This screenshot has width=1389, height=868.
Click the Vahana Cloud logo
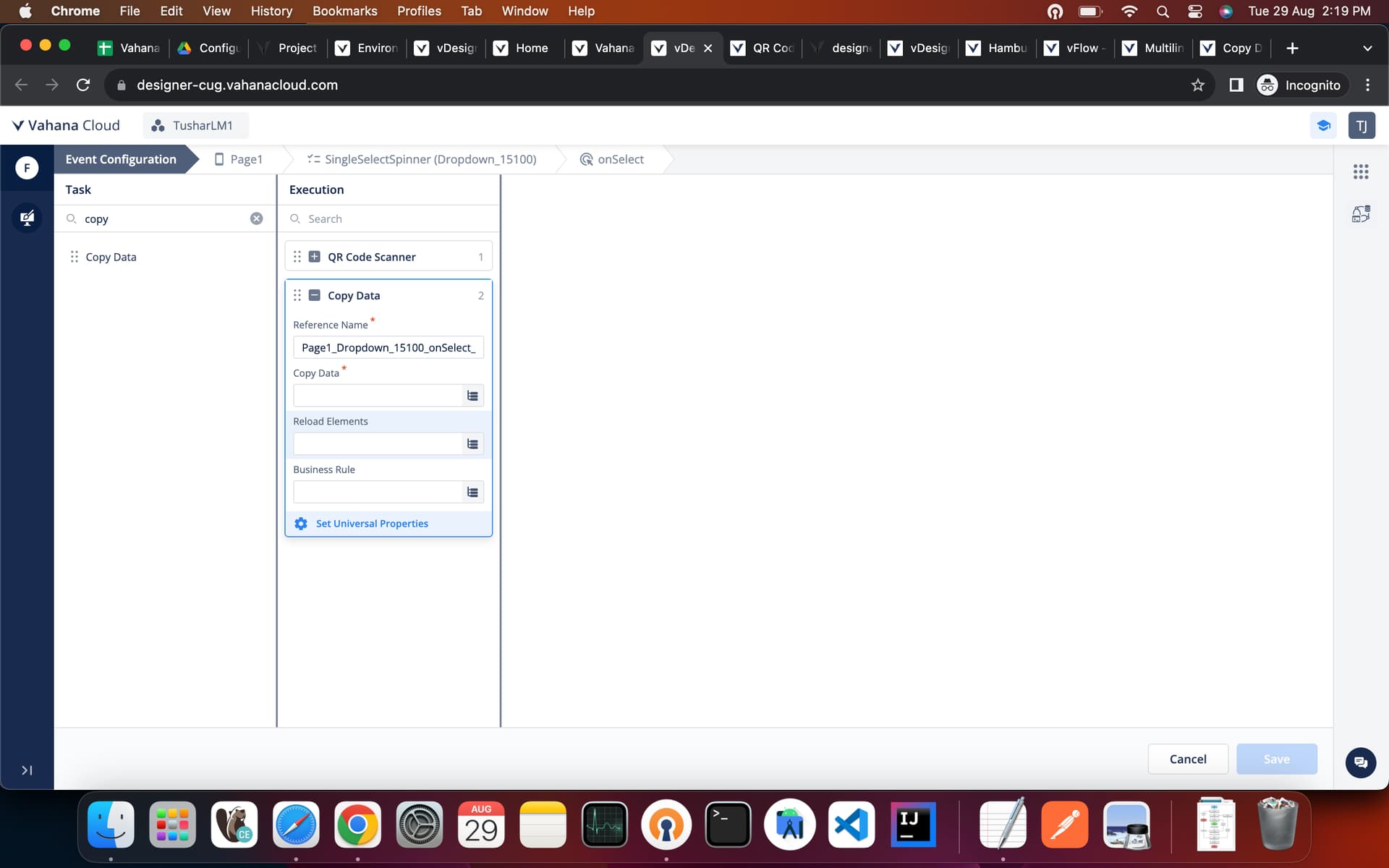[x=66, y=125]
